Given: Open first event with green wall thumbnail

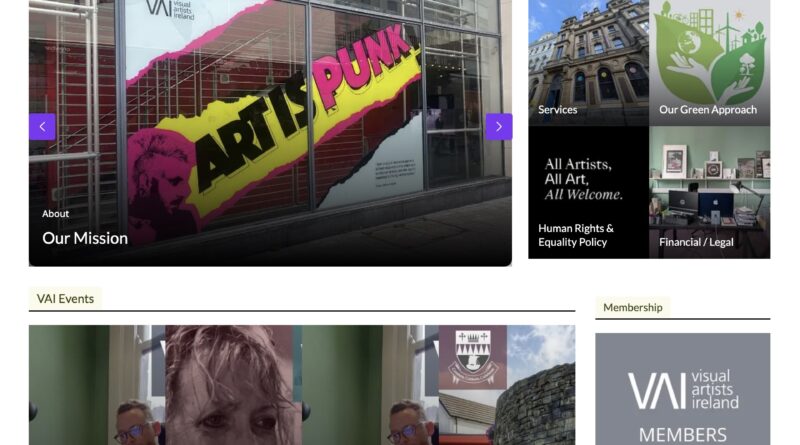Looking at the screenshot, I should pos(97,385).
